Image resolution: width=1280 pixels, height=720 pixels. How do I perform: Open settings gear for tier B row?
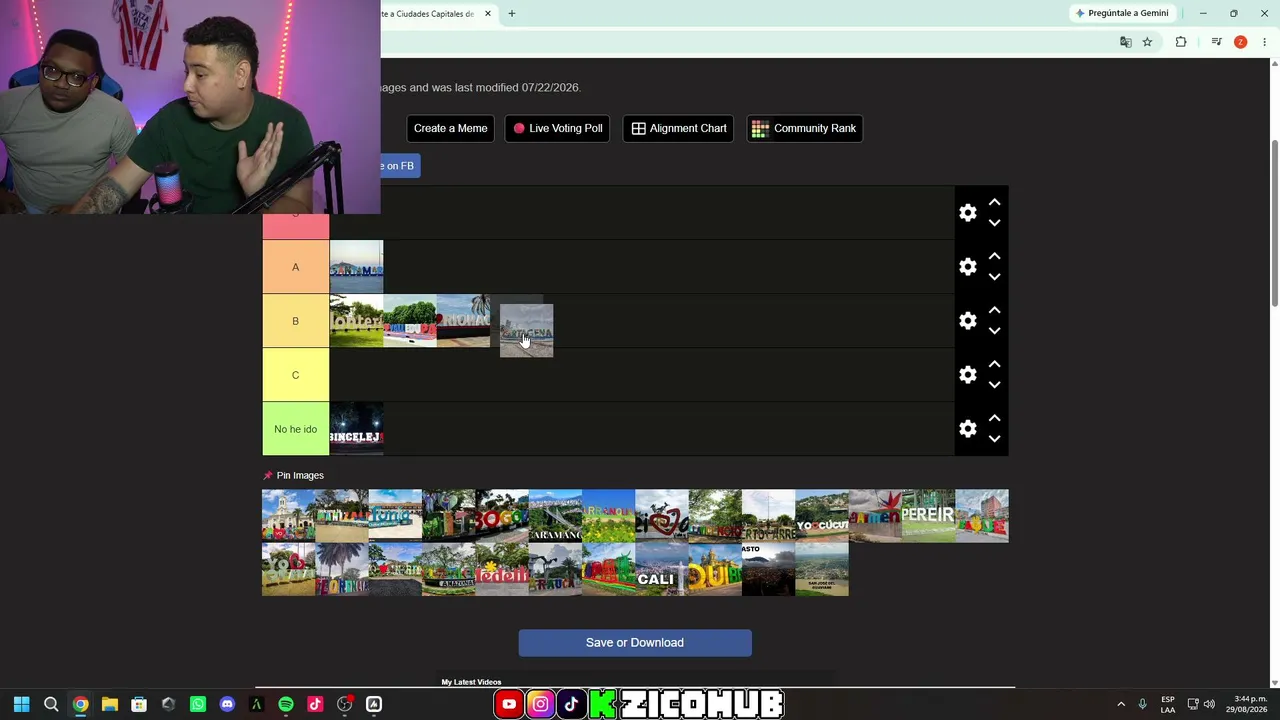coord(968,321)
